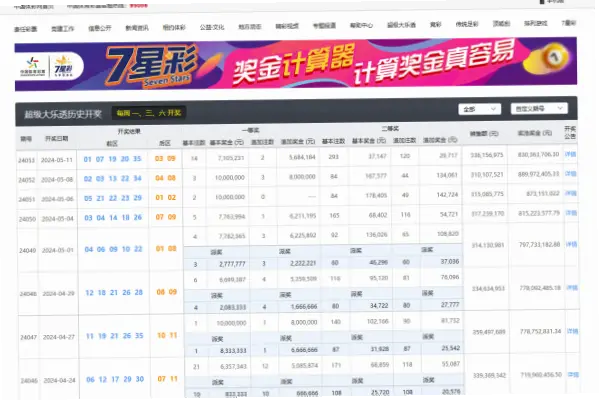The image size is (599, 401).
Task: Click the 34,722 second-prize amount cell
Action: (x=379, y=306)
